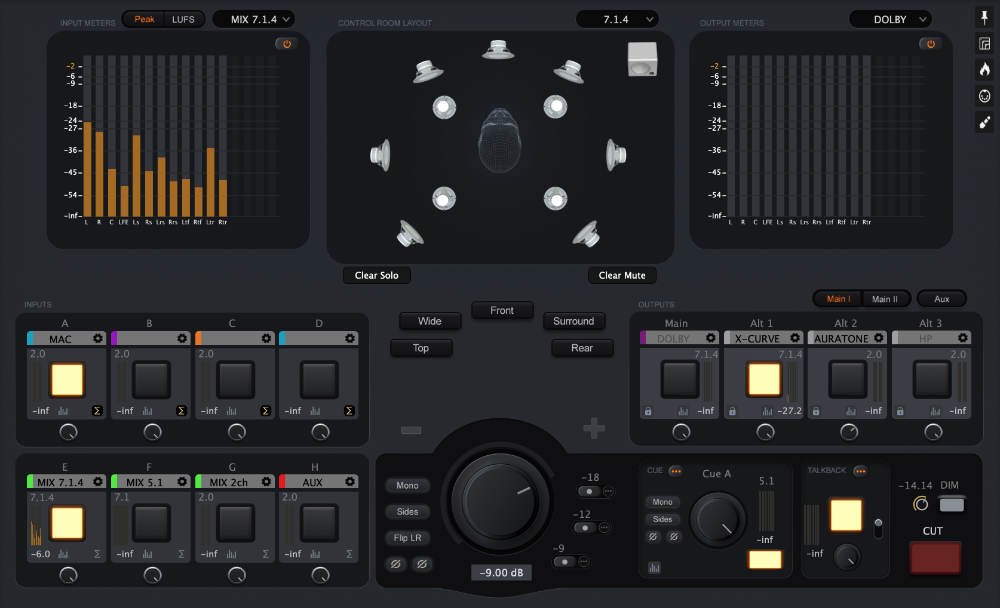The height and width of the screenshot is (608, 1000).
Task: Click the flame icon on the right sidebar
Action: click(x=983, y=68)
